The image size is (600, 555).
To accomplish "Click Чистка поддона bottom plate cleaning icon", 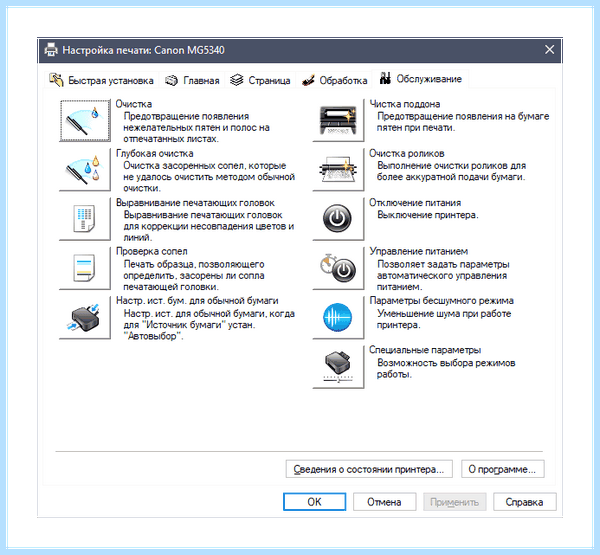I will (x=338, y=121).
